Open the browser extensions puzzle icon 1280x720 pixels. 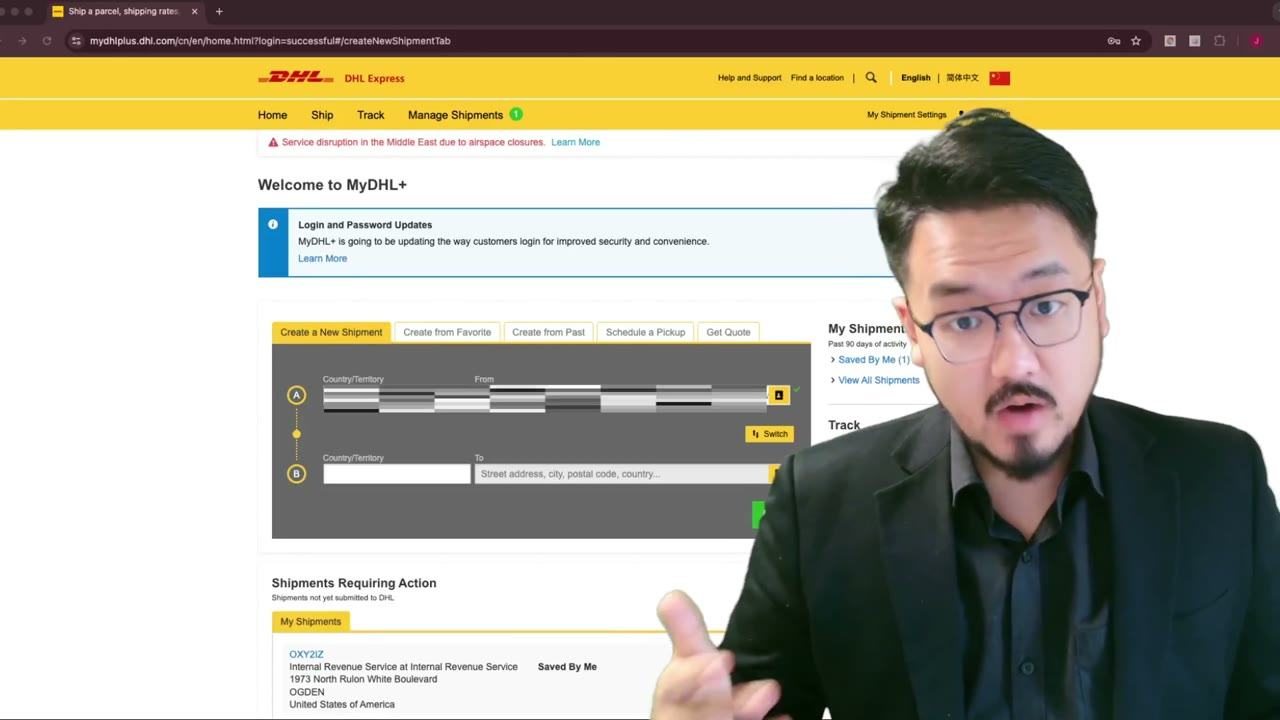click(1219, 41)
